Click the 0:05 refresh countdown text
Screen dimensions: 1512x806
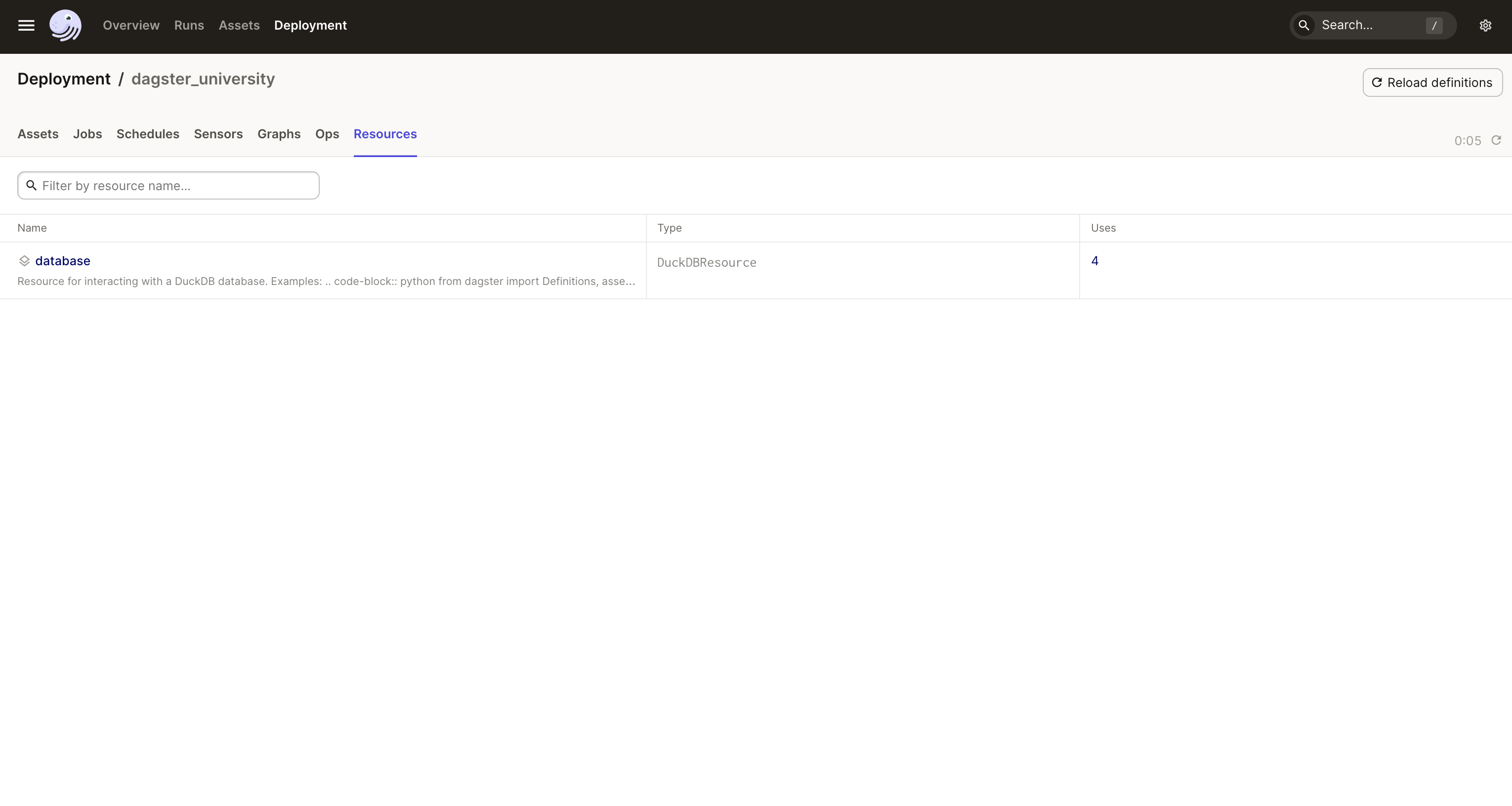(x=1468, y=141)
